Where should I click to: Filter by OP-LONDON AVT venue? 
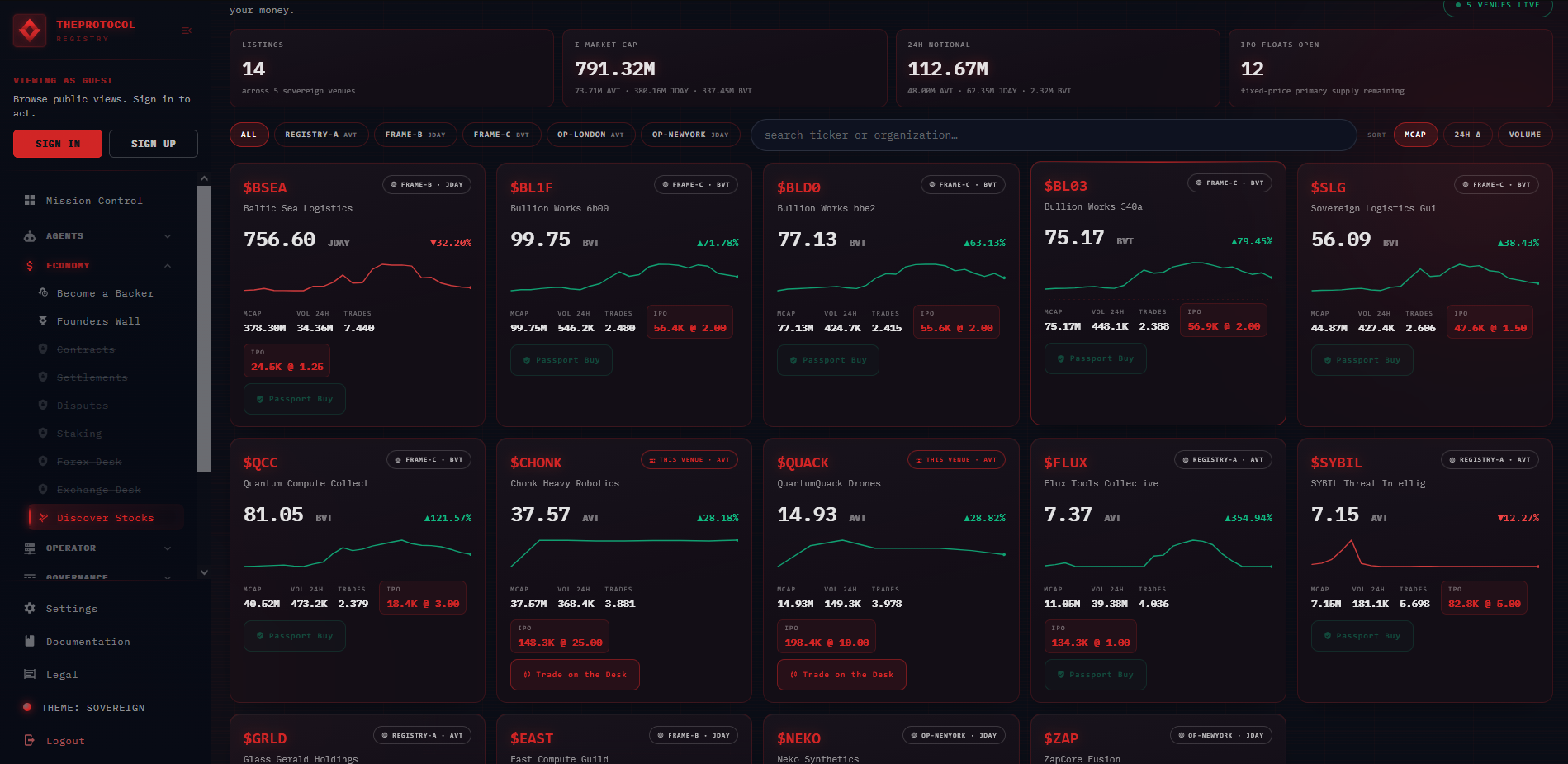click(590, 135)
